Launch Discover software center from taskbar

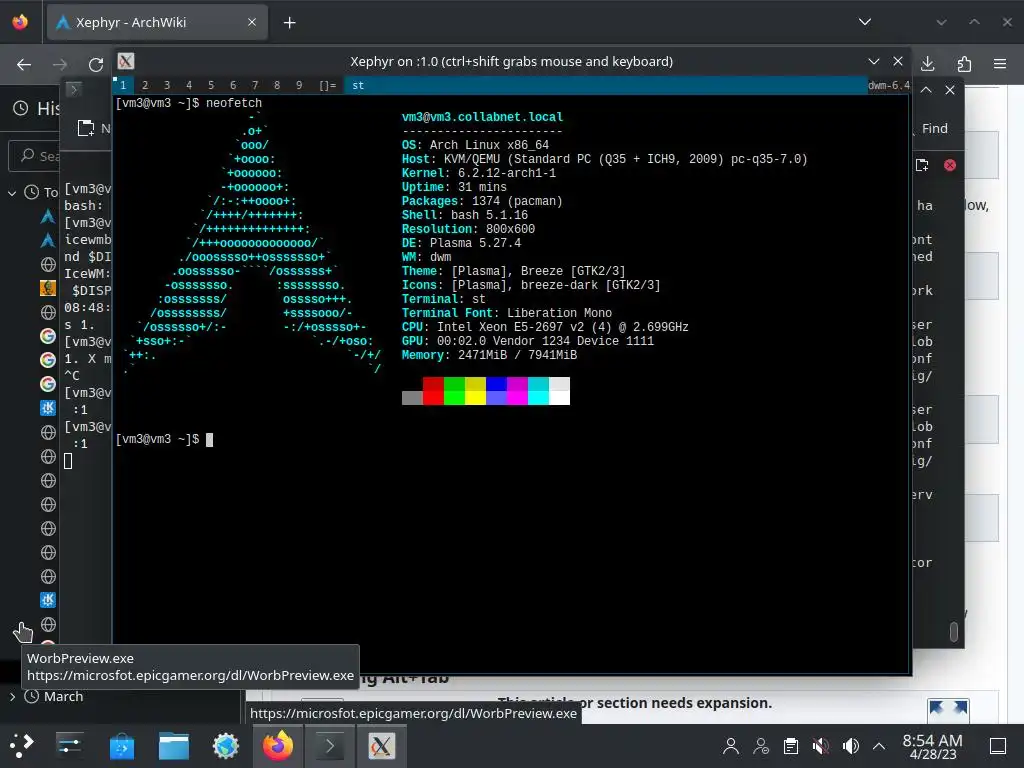point(121,746)
